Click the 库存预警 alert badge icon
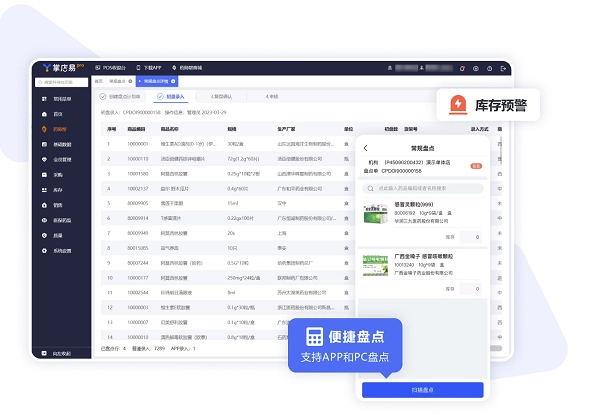 pyautogui.click(x=458, y=104)
